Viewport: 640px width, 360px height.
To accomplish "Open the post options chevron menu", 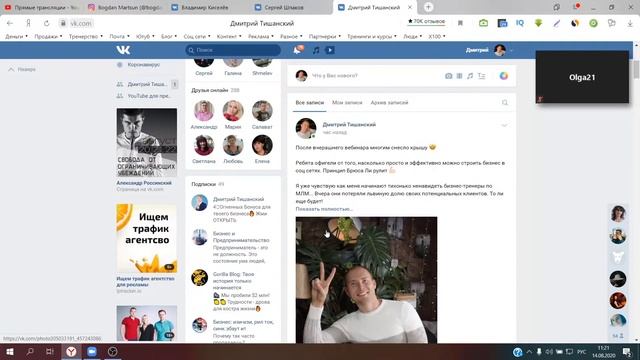I will click(504, 125).
